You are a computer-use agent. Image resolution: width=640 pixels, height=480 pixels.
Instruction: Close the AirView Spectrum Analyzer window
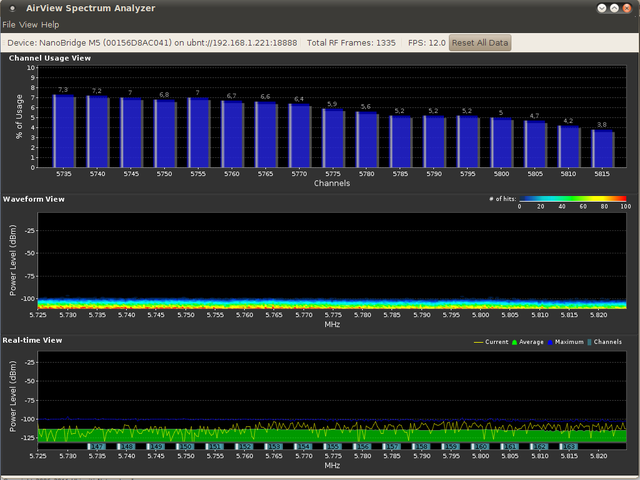627,8
